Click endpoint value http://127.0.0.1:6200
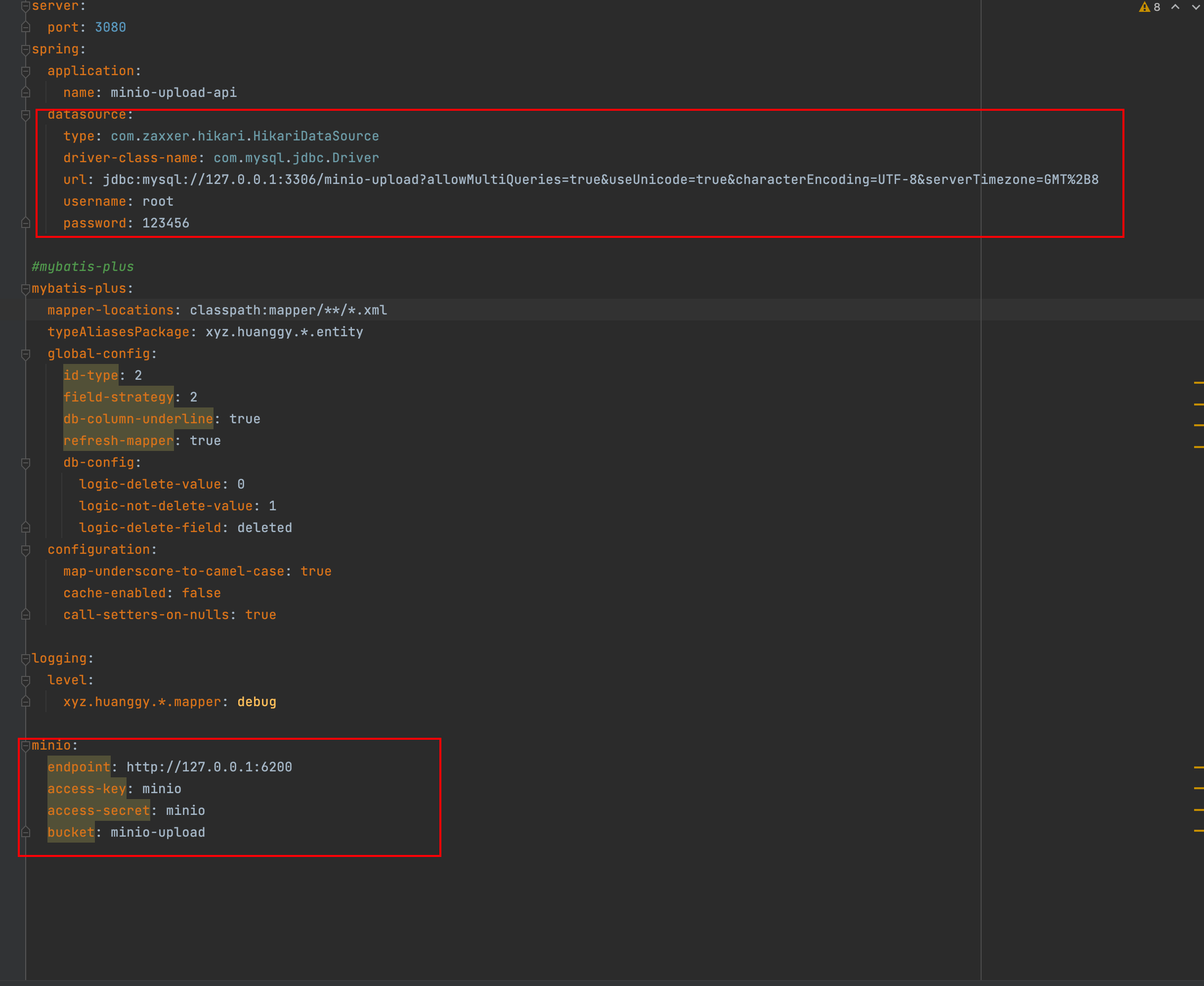The height and width of the screenshot is (986, 1204). 210,767
